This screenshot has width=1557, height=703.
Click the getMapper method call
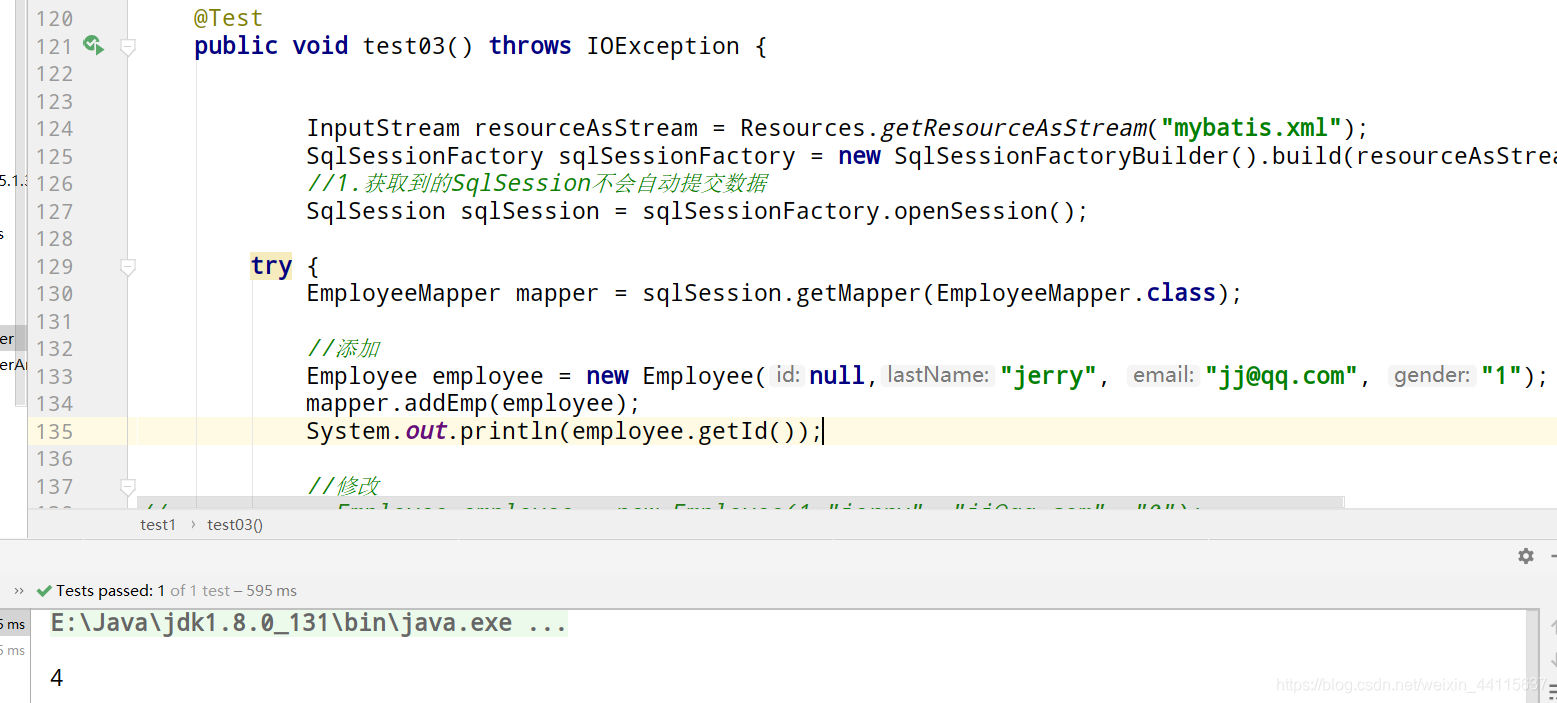pos(859,294)
